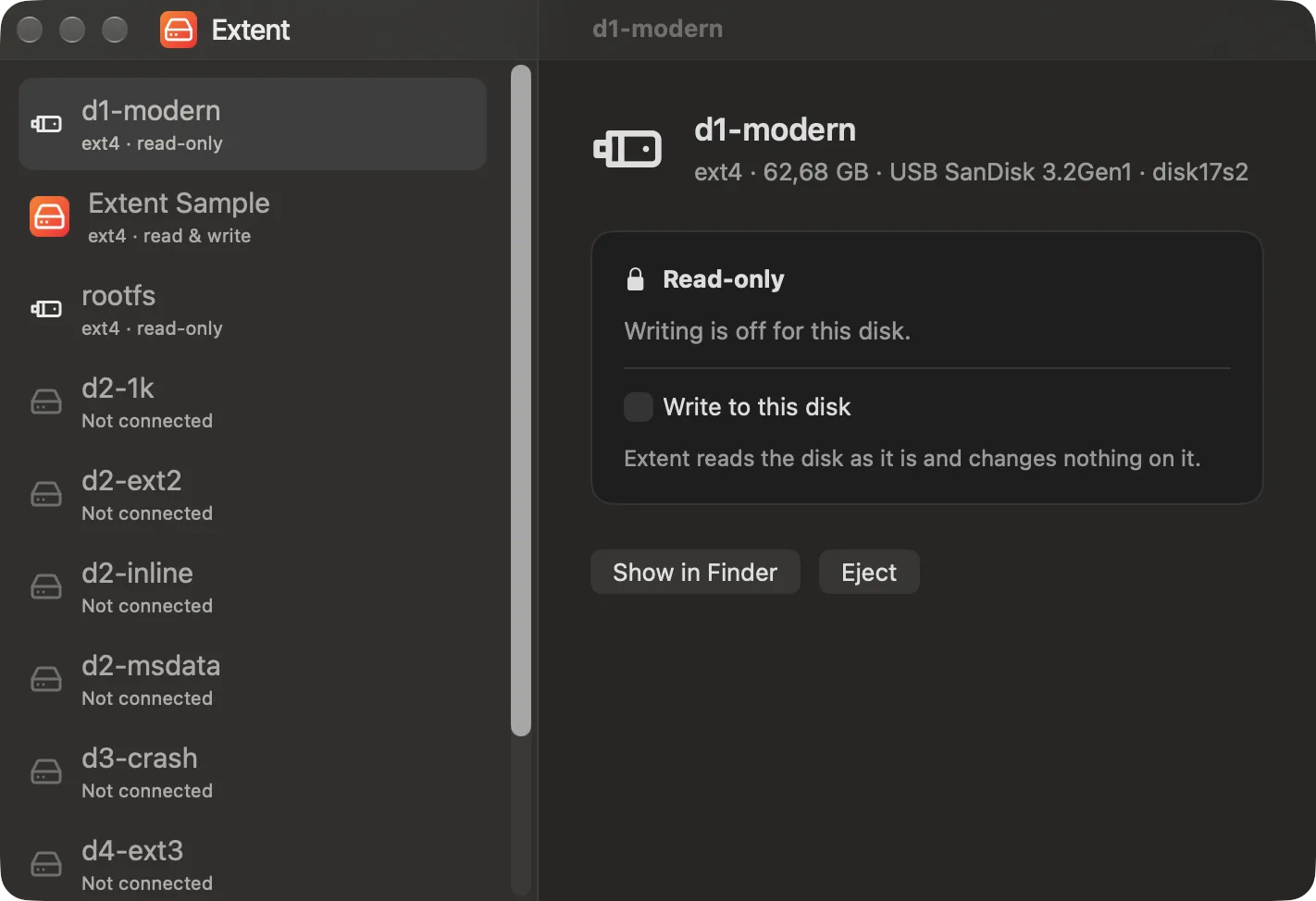Enable the Write to this disk checkbox
The width and height of the screenshot is (1316, 901).
point(639,407)
